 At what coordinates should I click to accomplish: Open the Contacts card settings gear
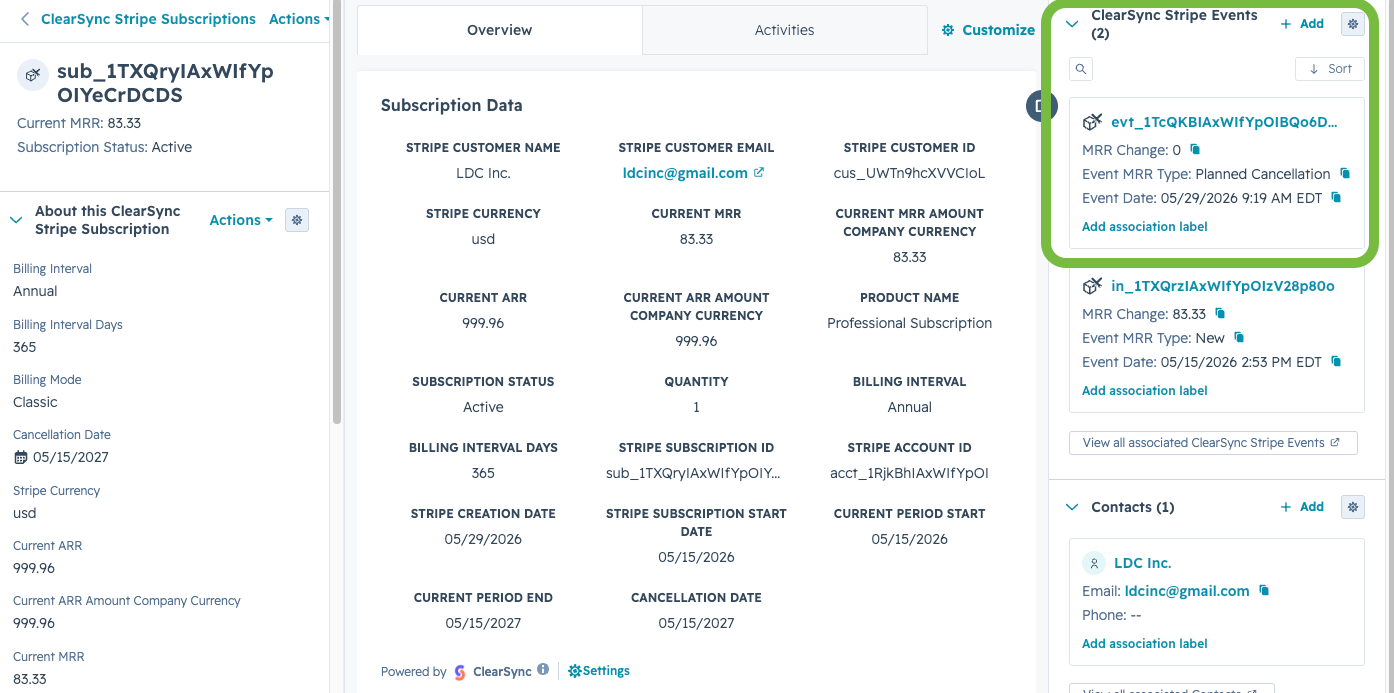point(1352,507)
